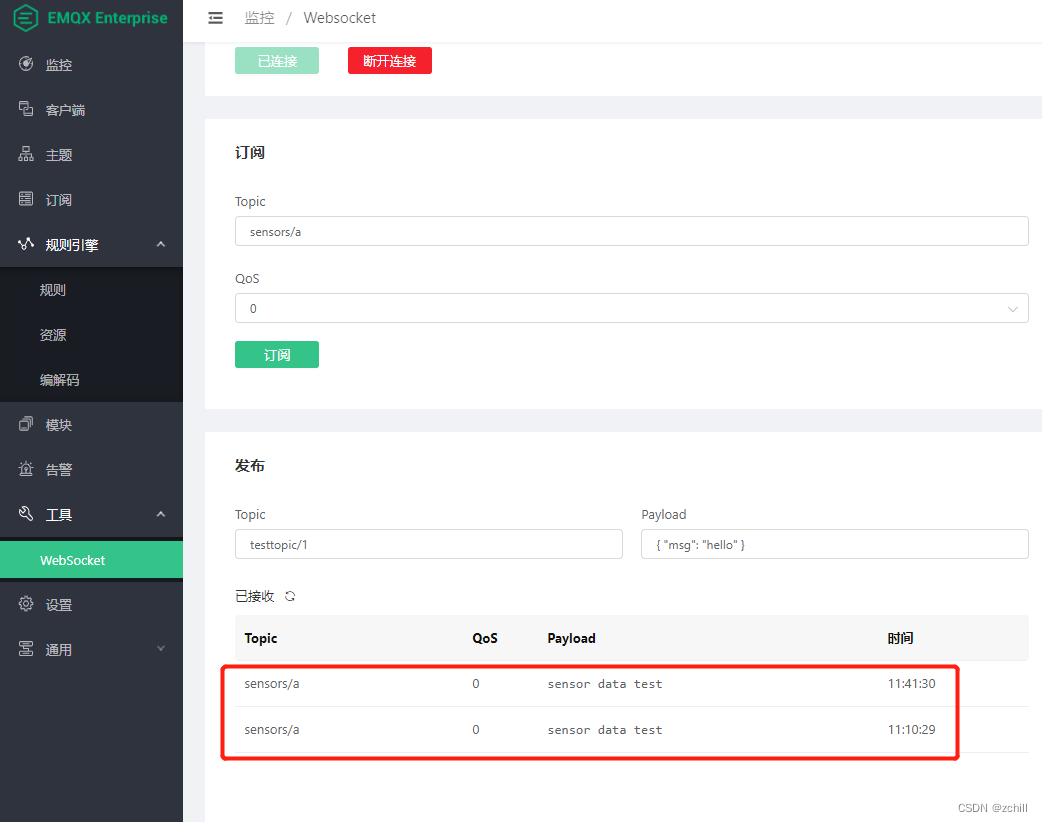Open the subscribe QoS dropdown
Image resolution: width=1042 pixels, height=822 pixels.
pos(631,308)
